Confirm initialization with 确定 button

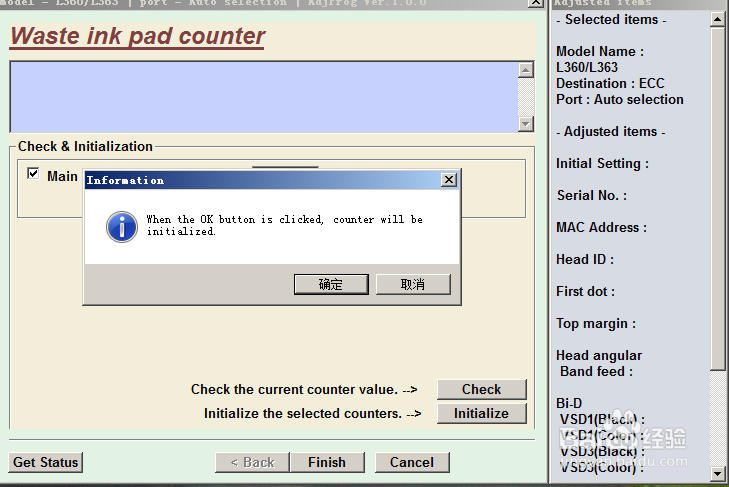[x=331, y=284]
